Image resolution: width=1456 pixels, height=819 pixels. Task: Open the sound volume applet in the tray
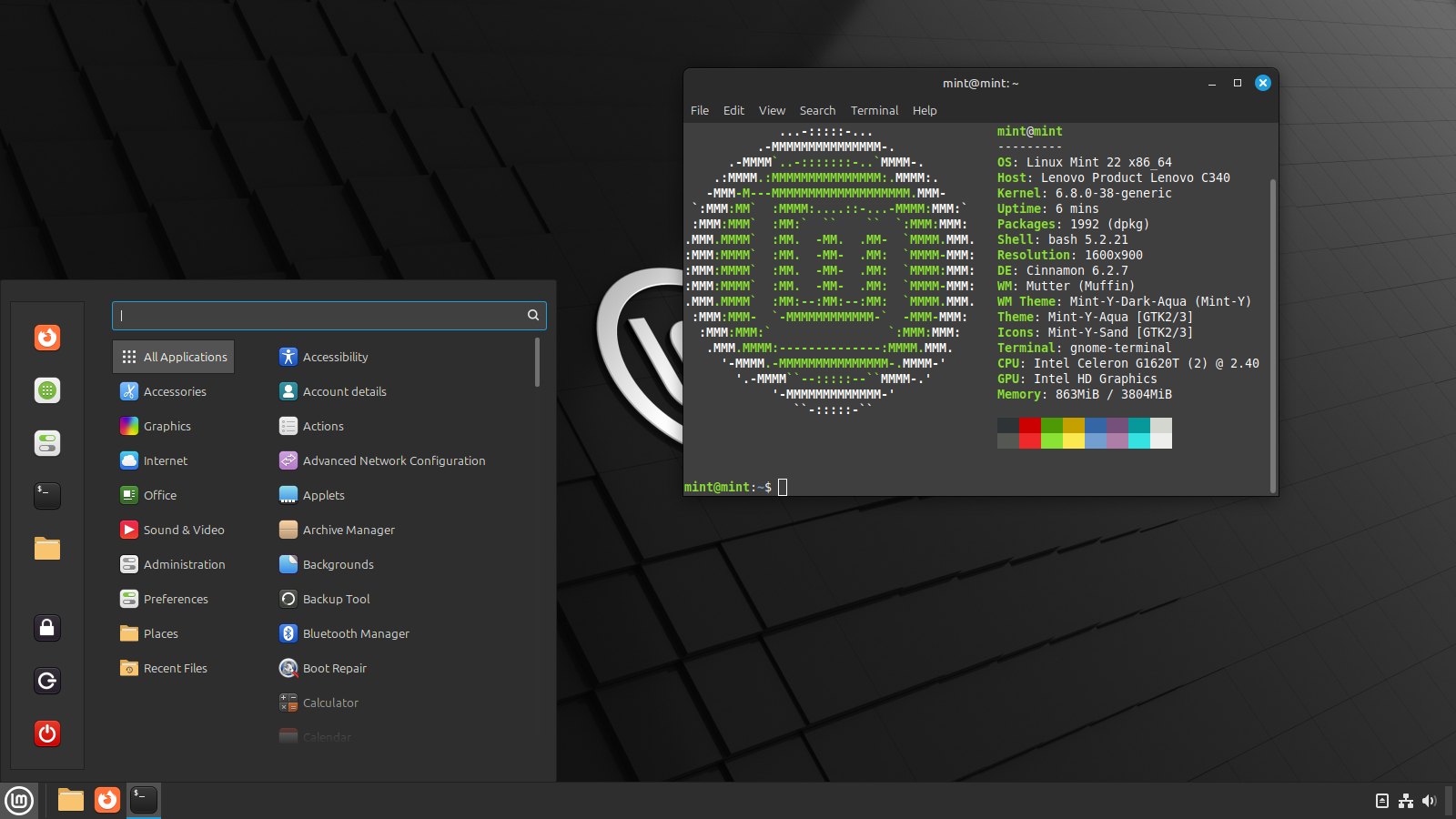click(x=1429, y=801)
